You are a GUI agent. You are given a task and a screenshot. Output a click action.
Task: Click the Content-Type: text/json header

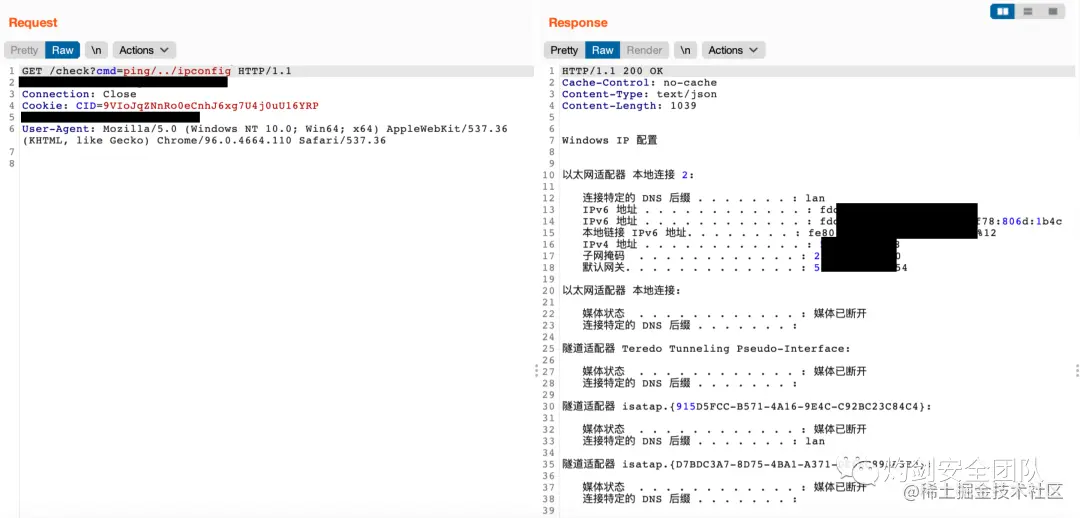(639, 94)
